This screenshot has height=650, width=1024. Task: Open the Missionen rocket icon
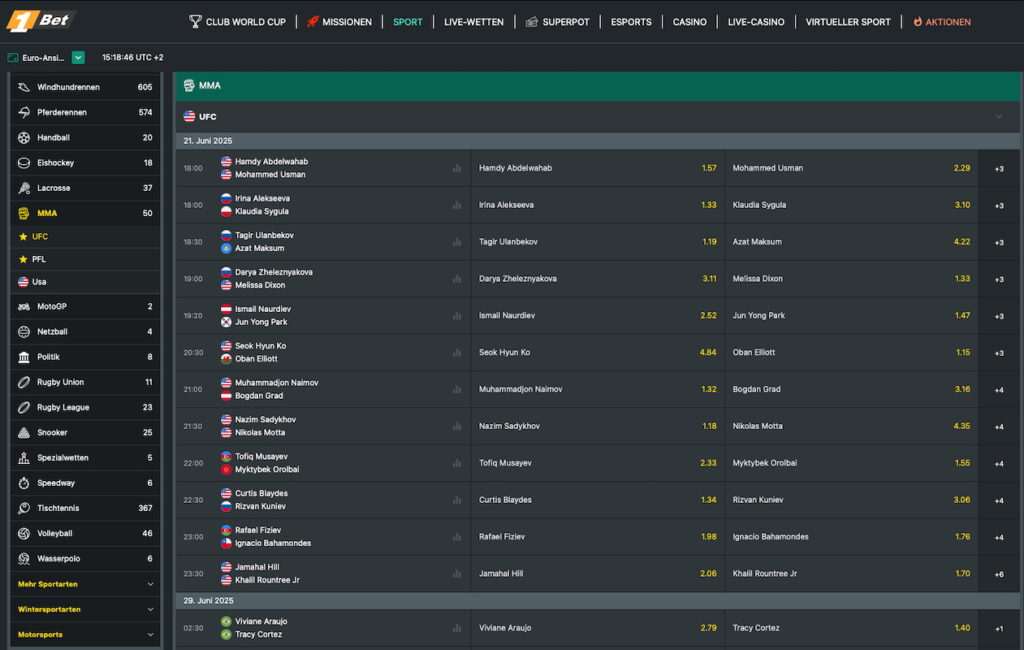tap(313, 22)
